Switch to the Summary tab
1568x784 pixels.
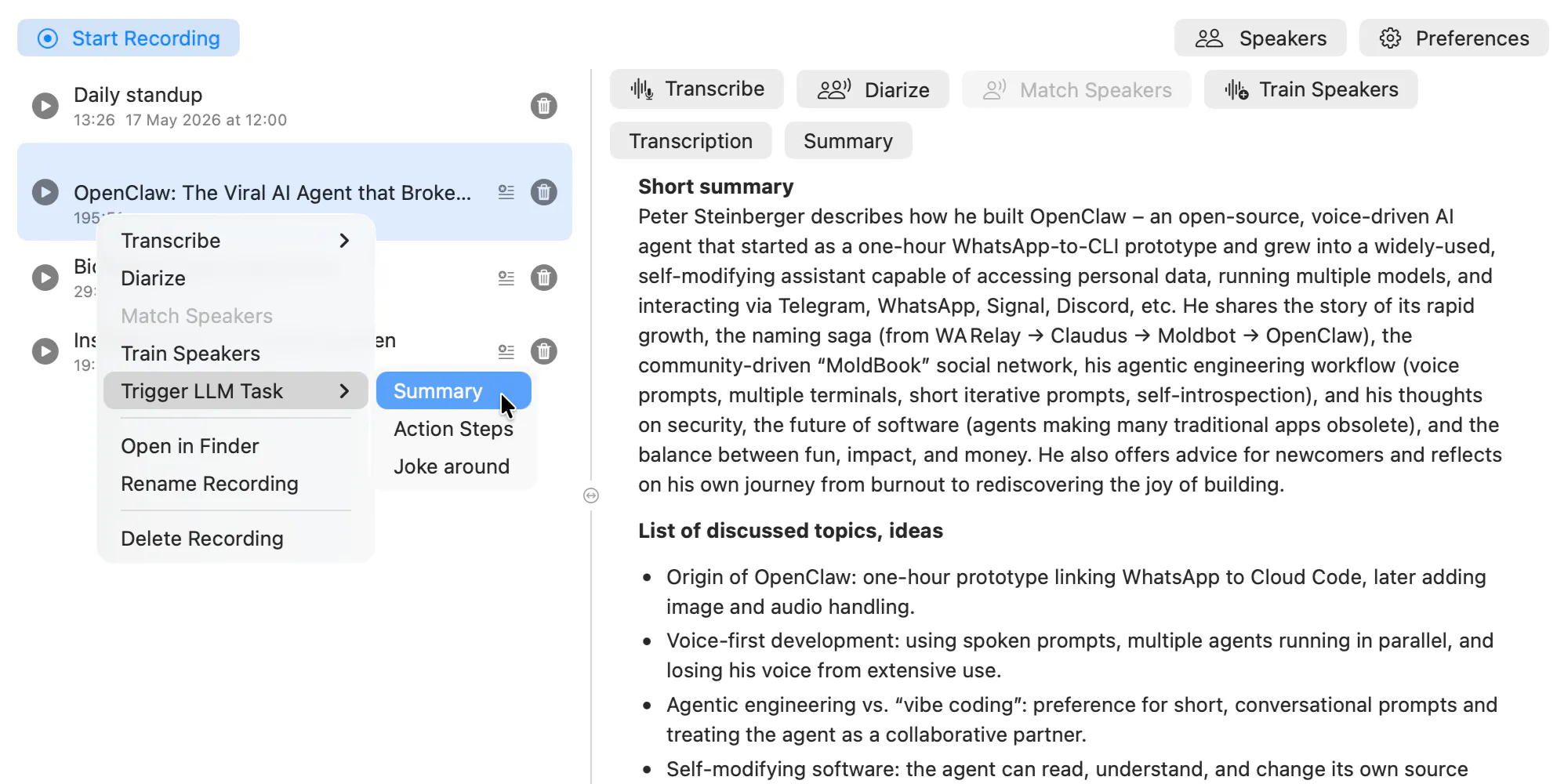tap(848, 141)
